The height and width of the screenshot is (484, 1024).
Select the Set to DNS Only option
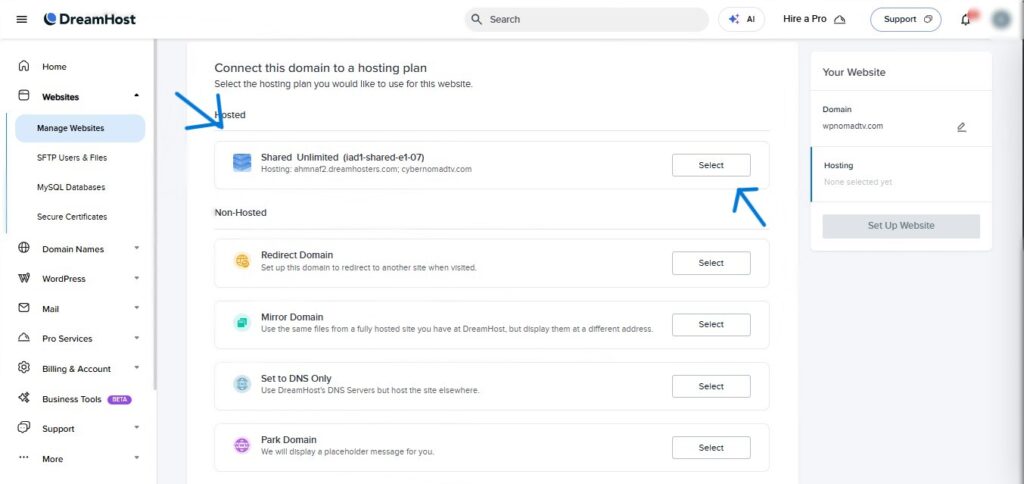tap(711, 386)
